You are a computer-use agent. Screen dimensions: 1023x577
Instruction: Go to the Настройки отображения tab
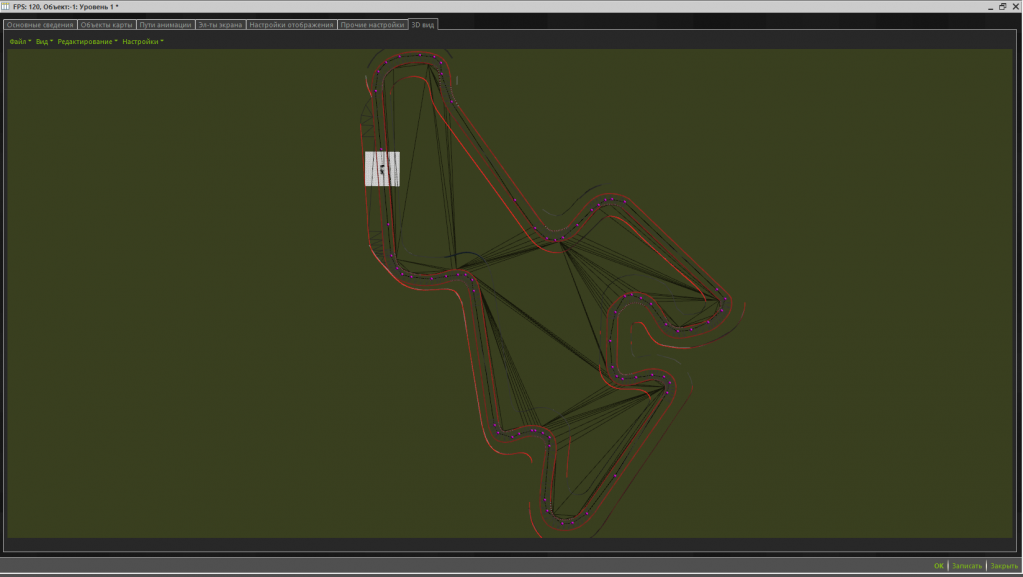click(291, 24)
